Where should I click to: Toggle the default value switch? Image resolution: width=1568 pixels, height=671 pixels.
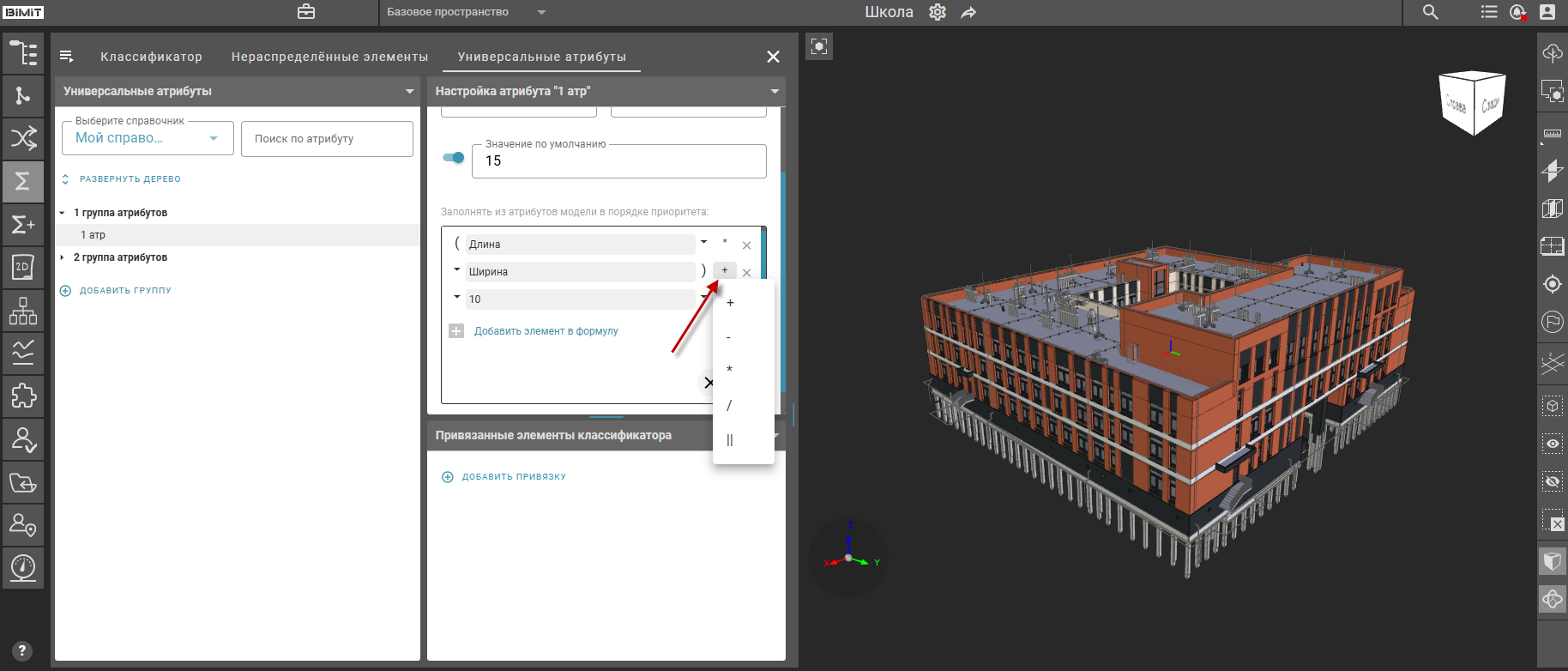(454, 157)
